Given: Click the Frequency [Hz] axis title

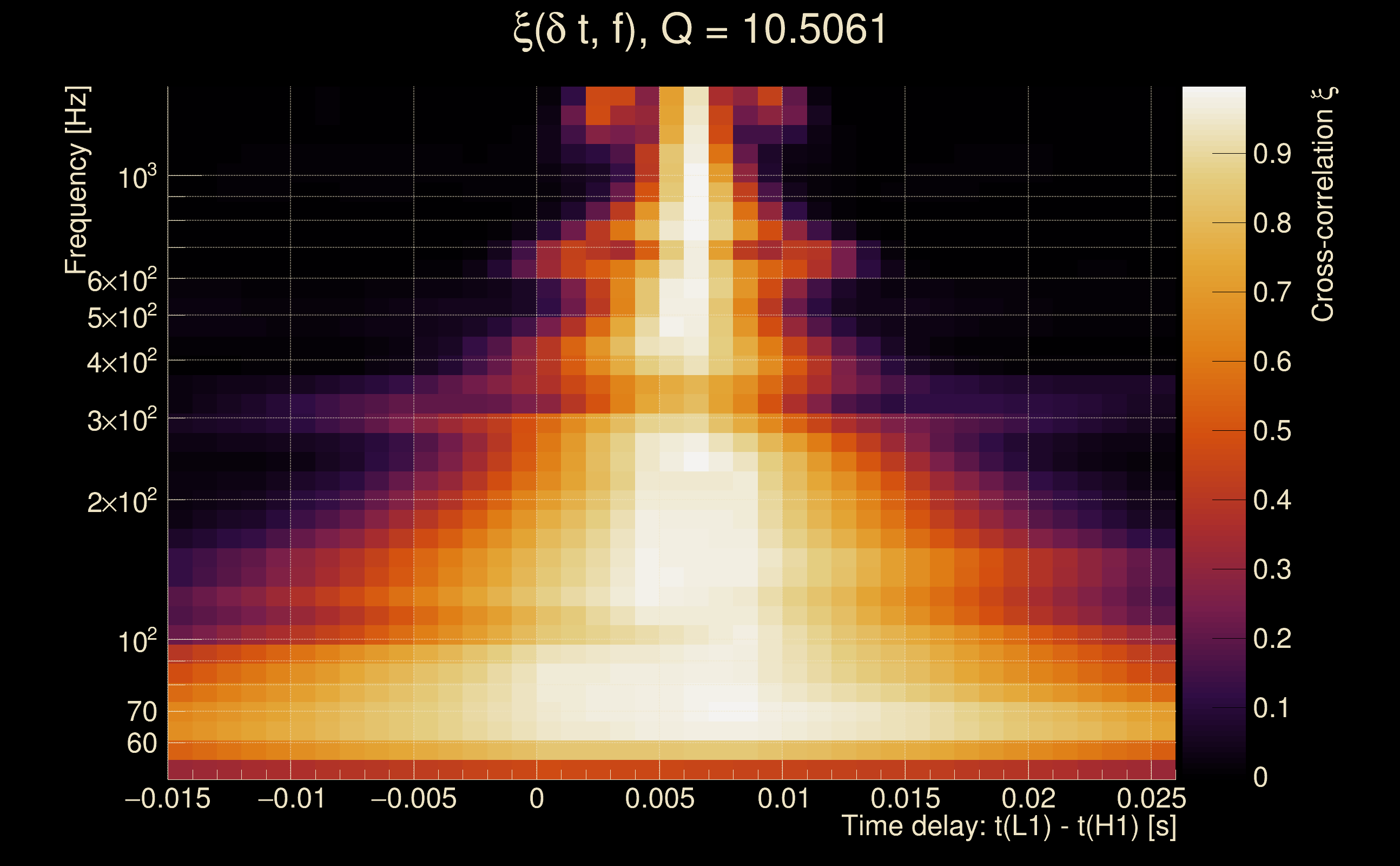Looking at the screenshot, I should click(77, 180).
